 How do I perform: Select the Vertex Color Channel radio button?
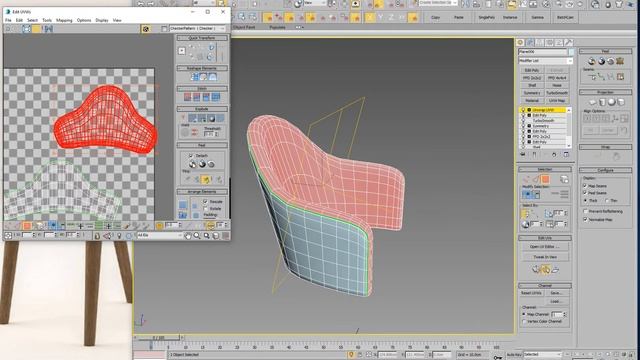click(524, 322)
